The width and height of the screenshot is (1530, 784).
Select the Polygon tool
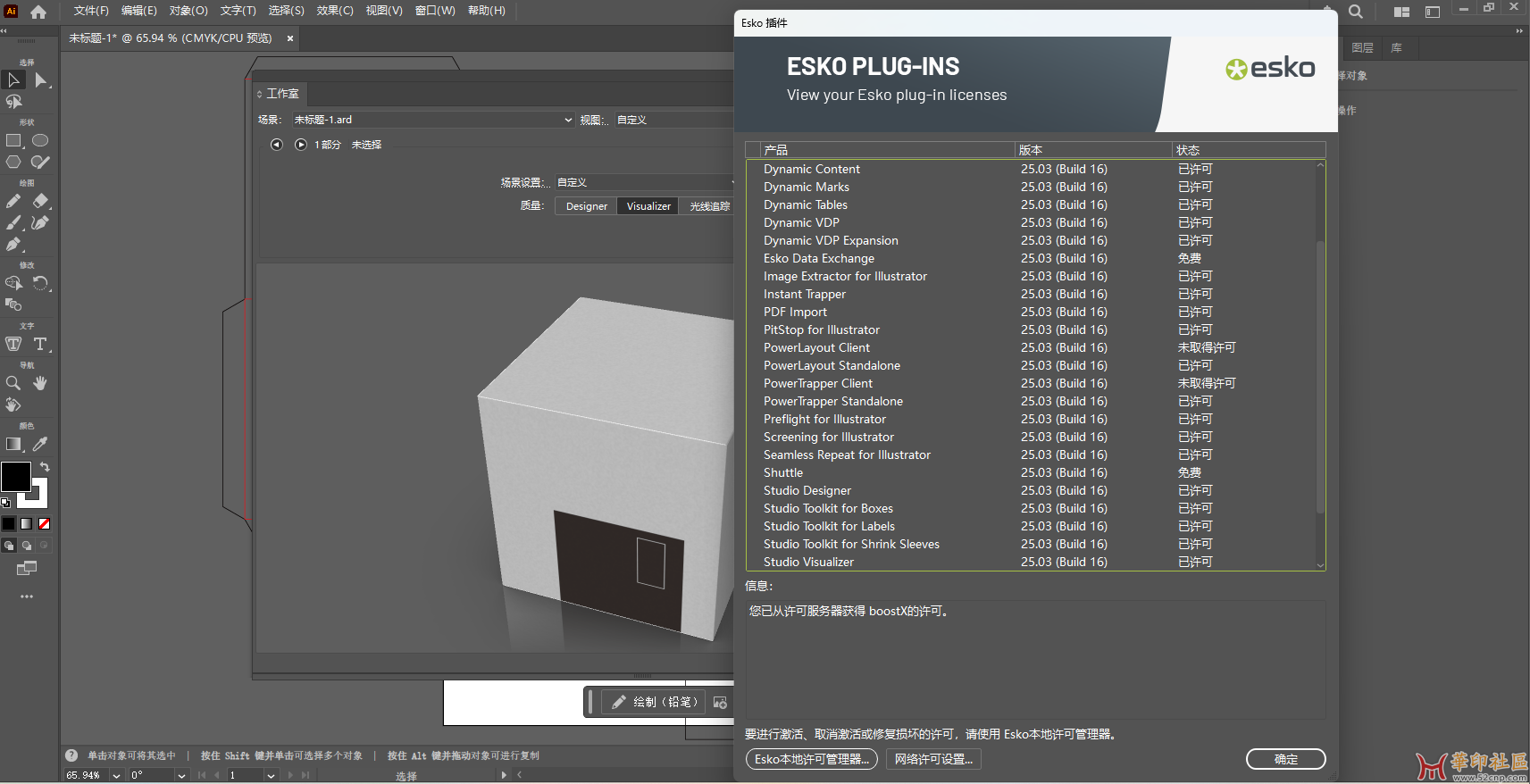point(13,162)
